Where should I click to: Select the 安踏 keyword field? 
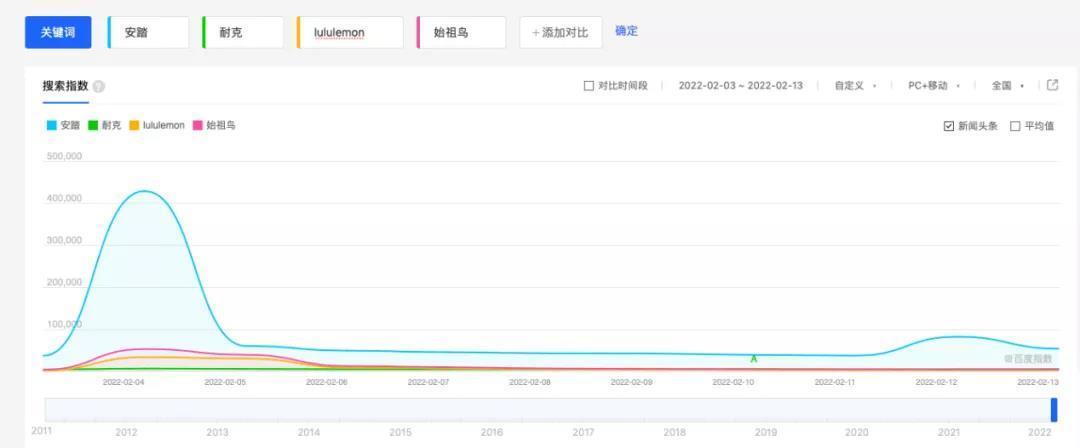pos(148,32)
